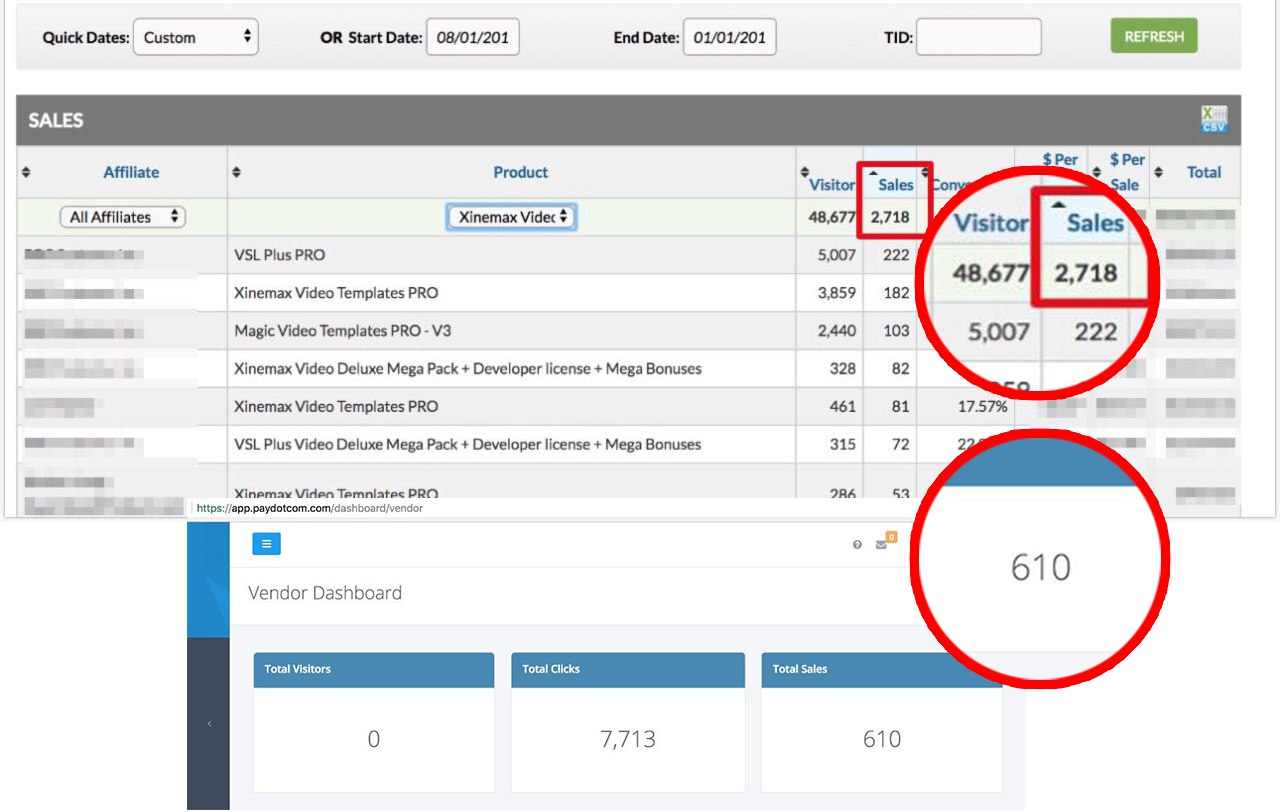Click the 7,713 total clicks value
Screen dimensions: 1280x812
[x=628, y=739]
